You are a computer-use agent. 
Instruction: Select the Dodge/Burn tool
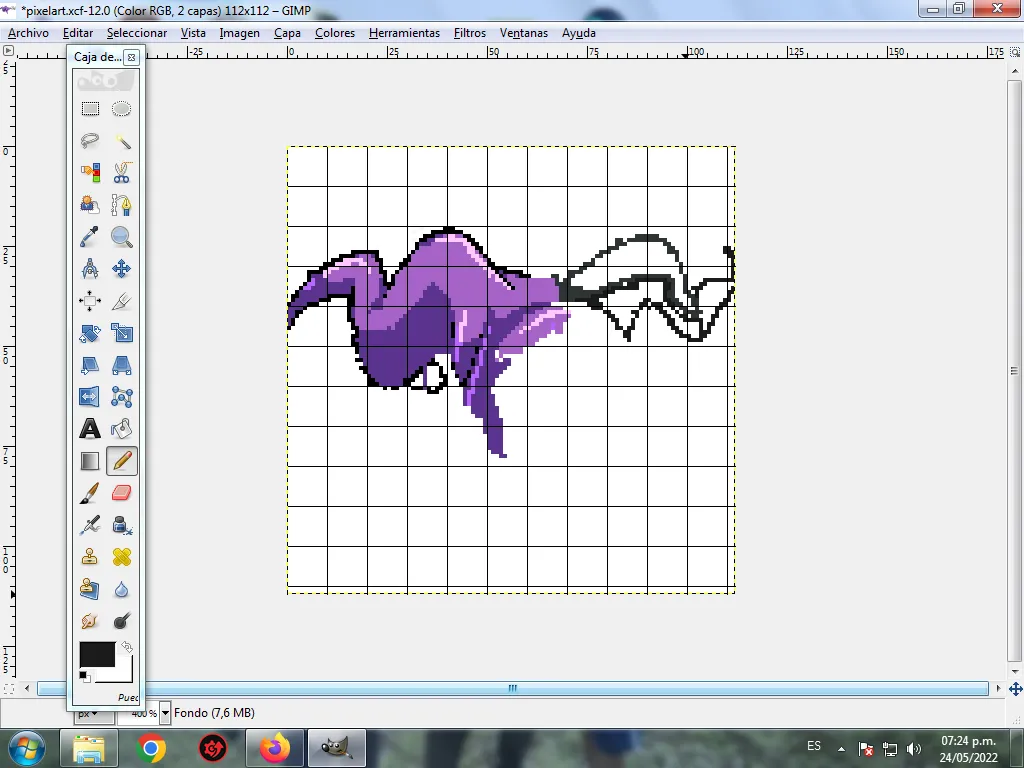[x=121, y=621]
